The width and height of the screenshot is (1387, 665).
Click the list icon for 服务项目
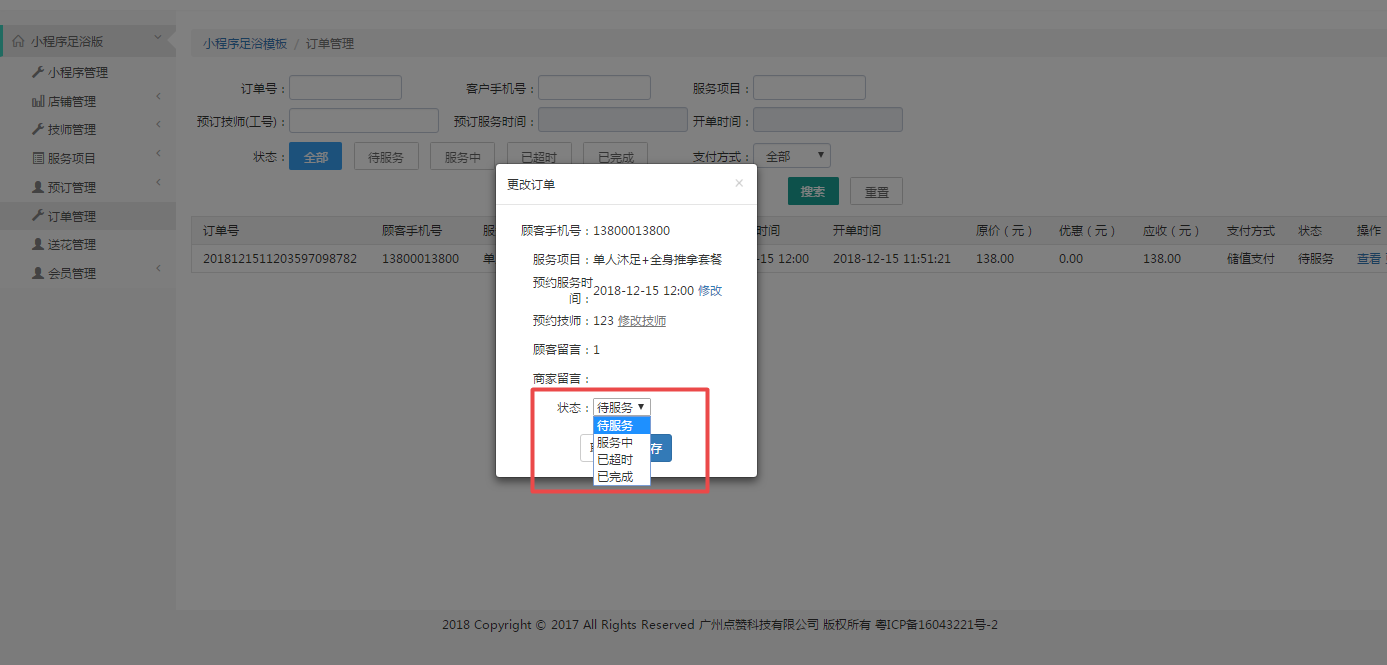click(x=38, y=158)
